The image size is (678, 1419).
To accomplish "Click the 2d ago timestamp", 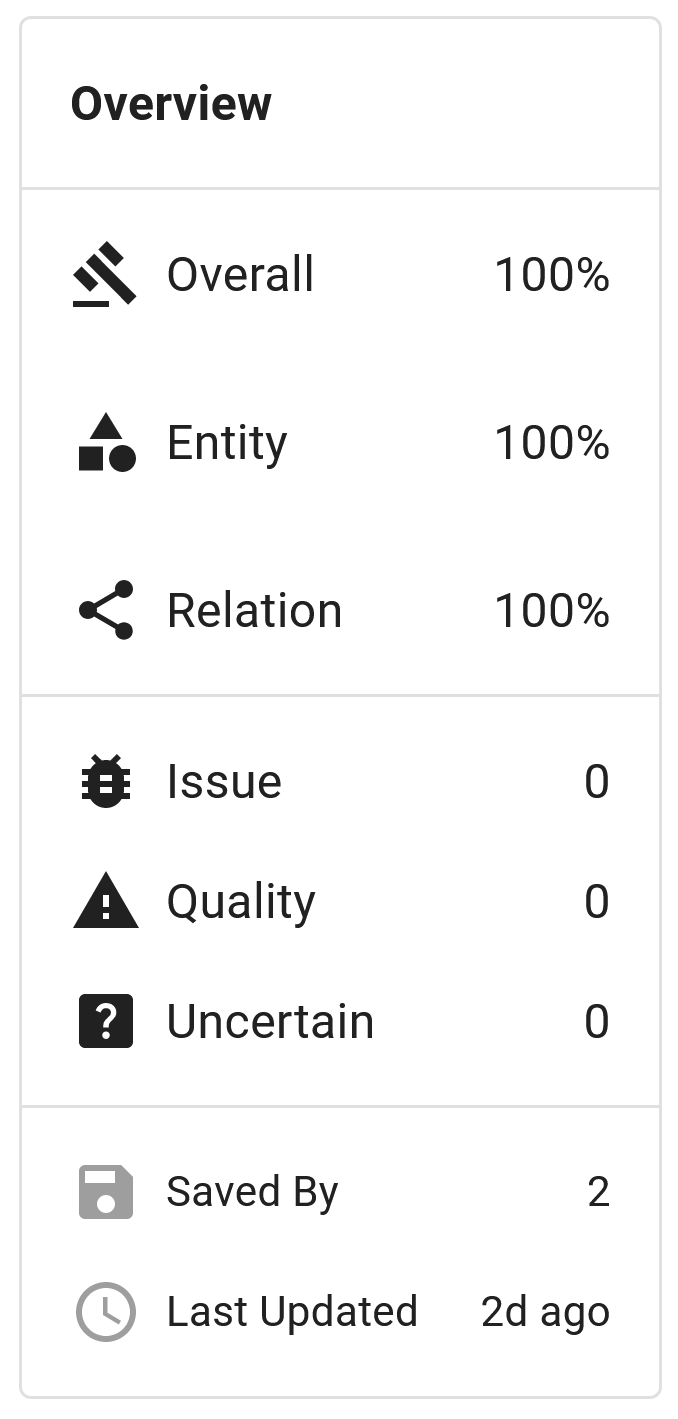I will [x=545, y=1311].
